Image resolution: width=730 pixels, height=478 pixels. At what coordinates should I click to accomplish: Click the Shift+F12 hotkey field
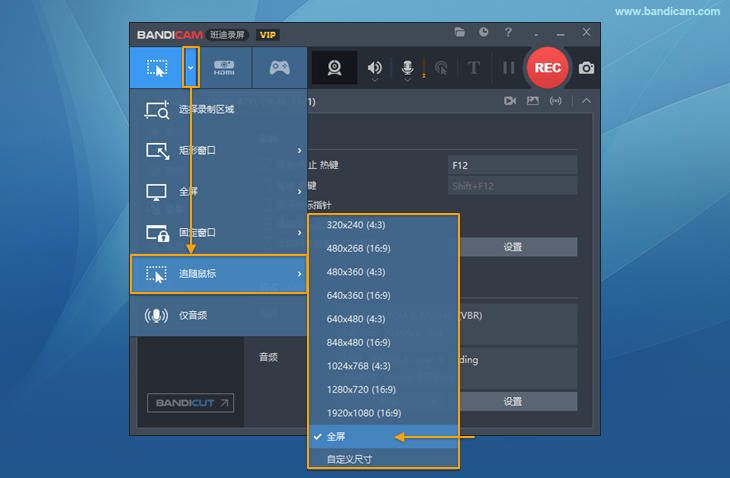click(513, 186)
